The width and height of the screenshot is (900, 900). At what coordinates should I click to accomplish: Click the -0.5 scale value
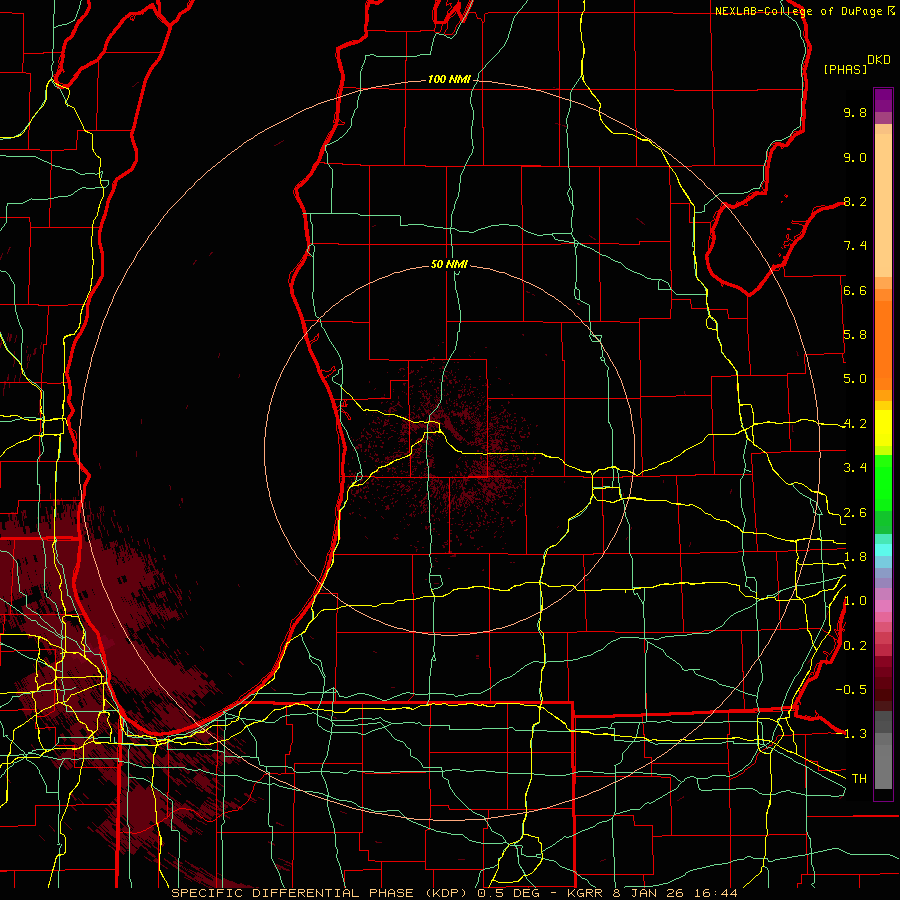pyautogui.click(x=851, y=690)
